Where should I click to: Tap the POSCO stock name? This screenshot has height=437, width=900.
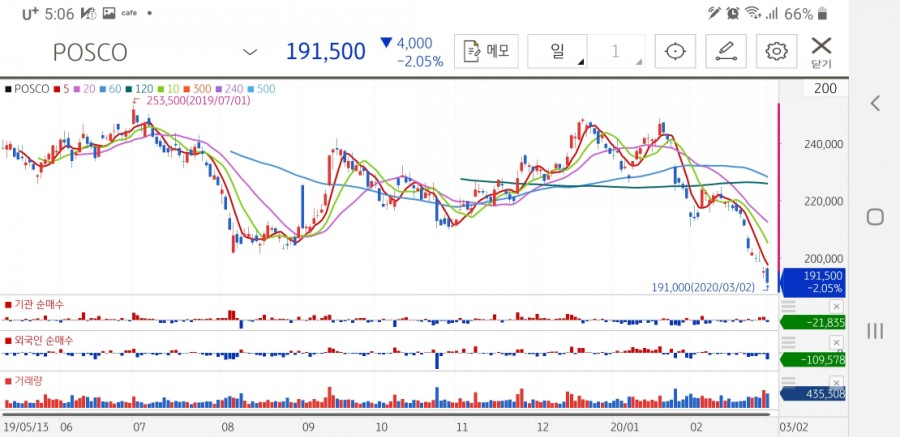(90, 53)
